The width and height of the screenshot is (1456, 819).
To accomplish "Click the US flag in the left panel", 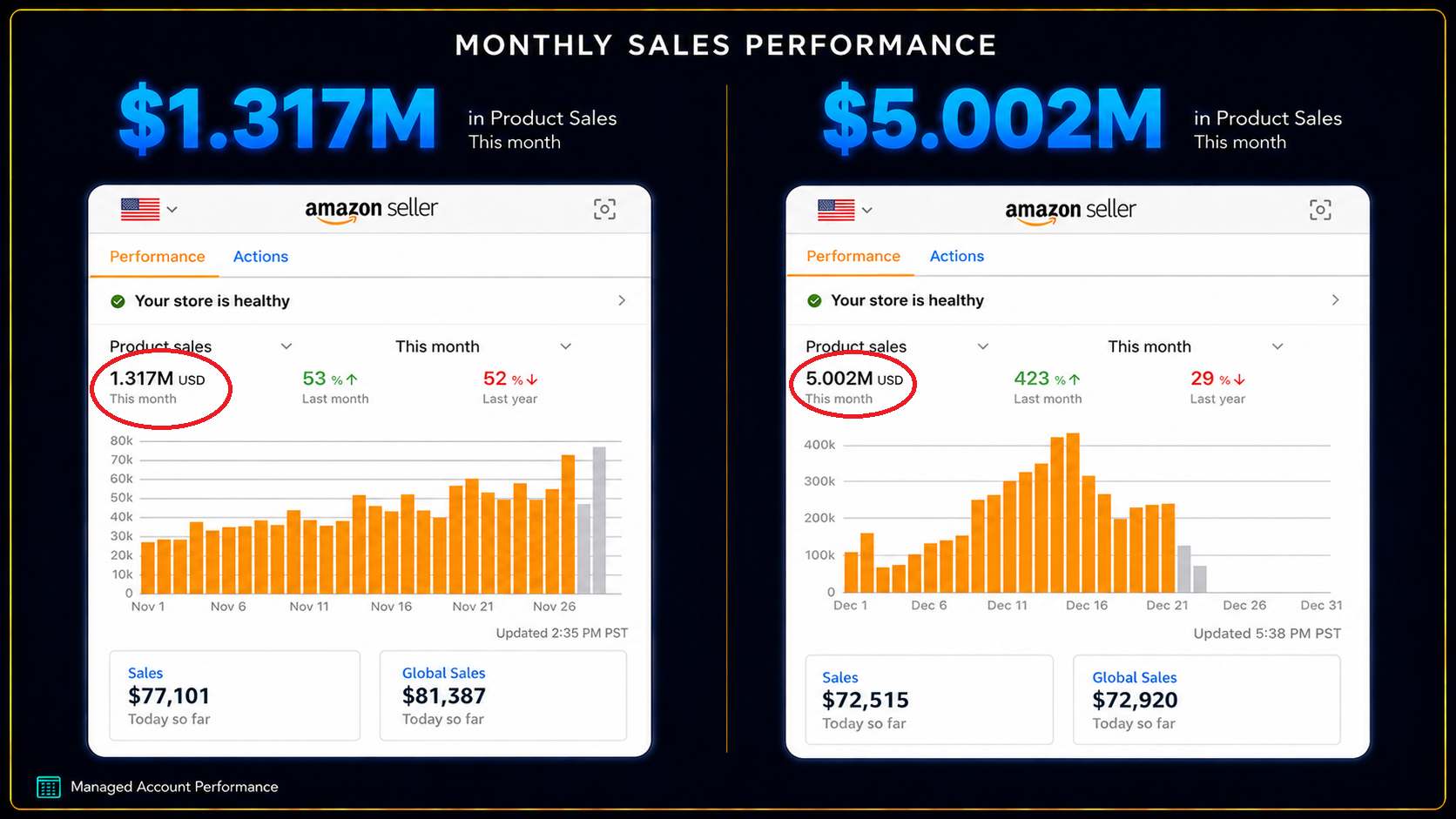I will [x=140, y=209].
